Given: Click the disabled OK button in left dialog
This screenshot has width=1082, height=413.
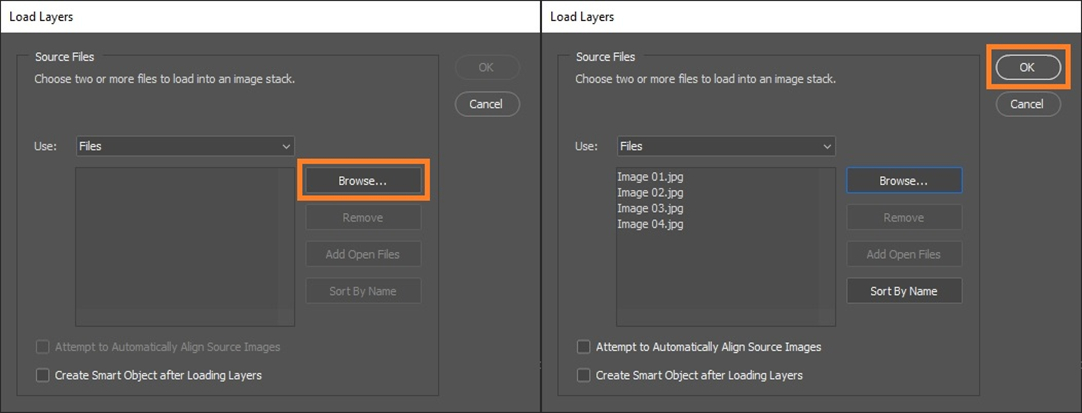Looking at the screenshot, I should coord(486,68).
